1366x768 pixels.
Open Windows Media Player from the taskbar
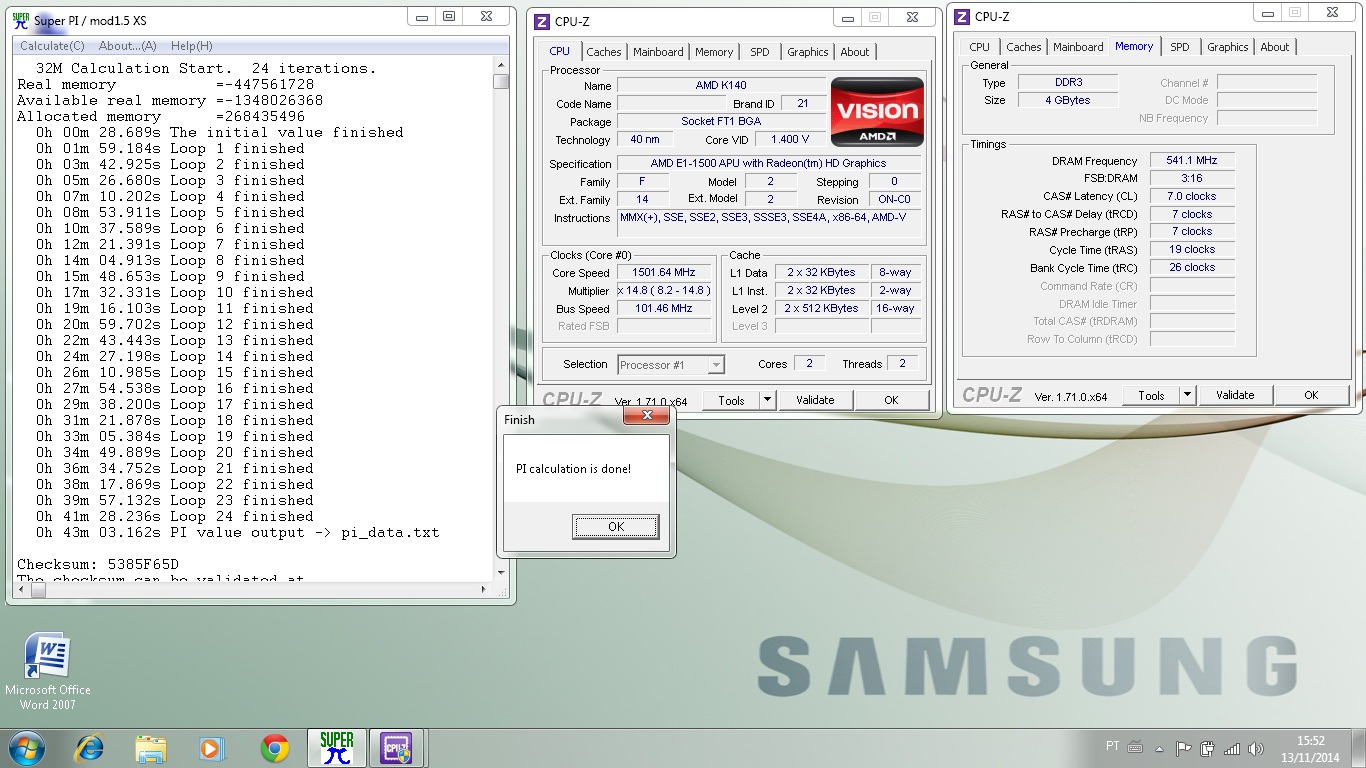click(x=212, y=748)
